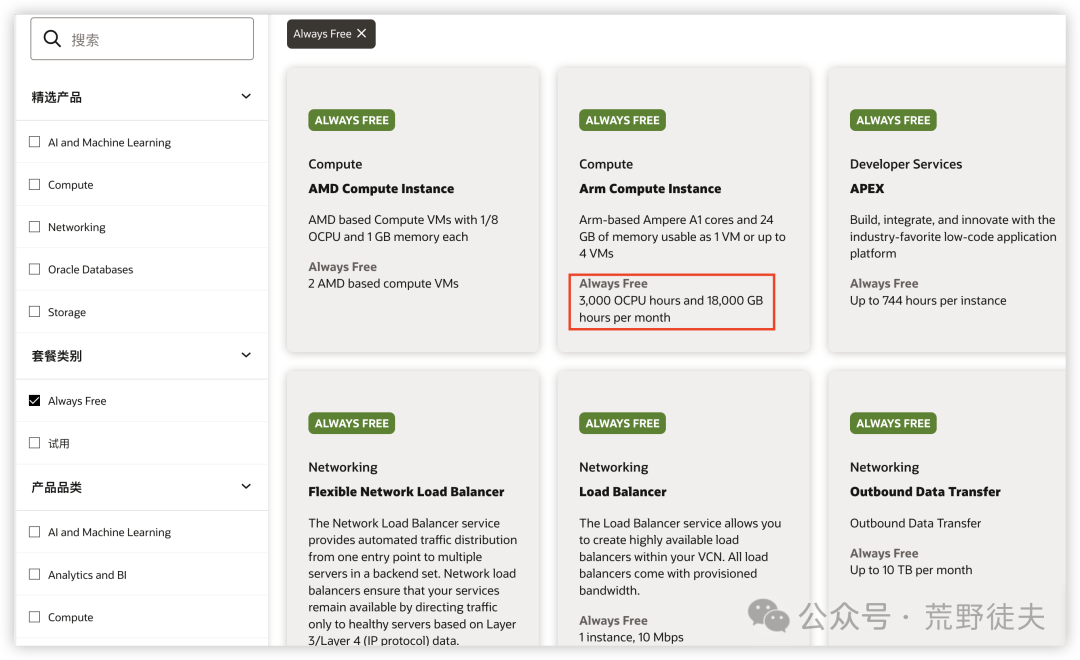Click Always Free badge on Load Balancer card
The width and height of the screenshot is (1080, 660).
[x=622, y=423]
